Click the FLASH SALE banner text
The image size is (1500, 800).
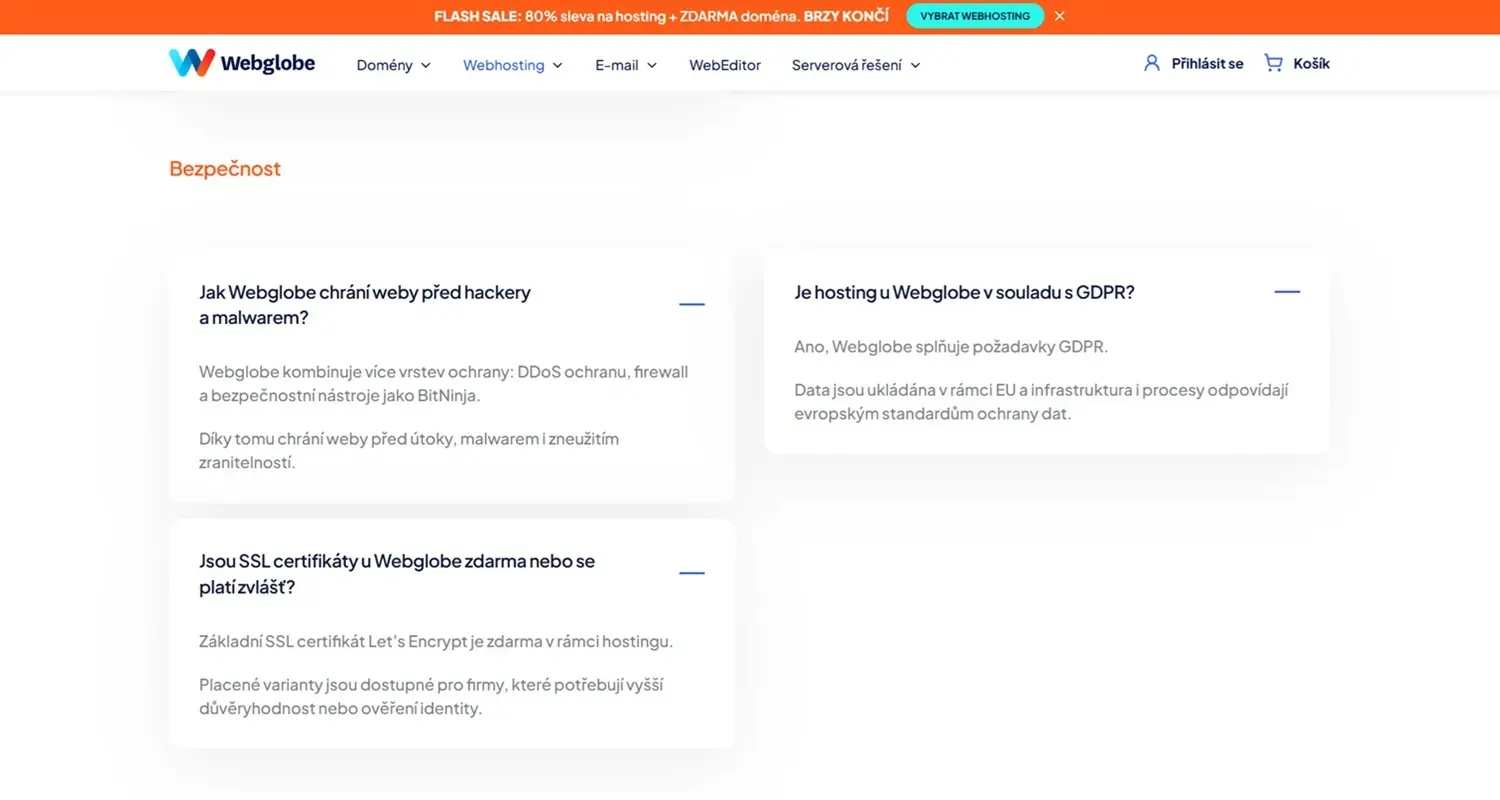coord(661,16)
